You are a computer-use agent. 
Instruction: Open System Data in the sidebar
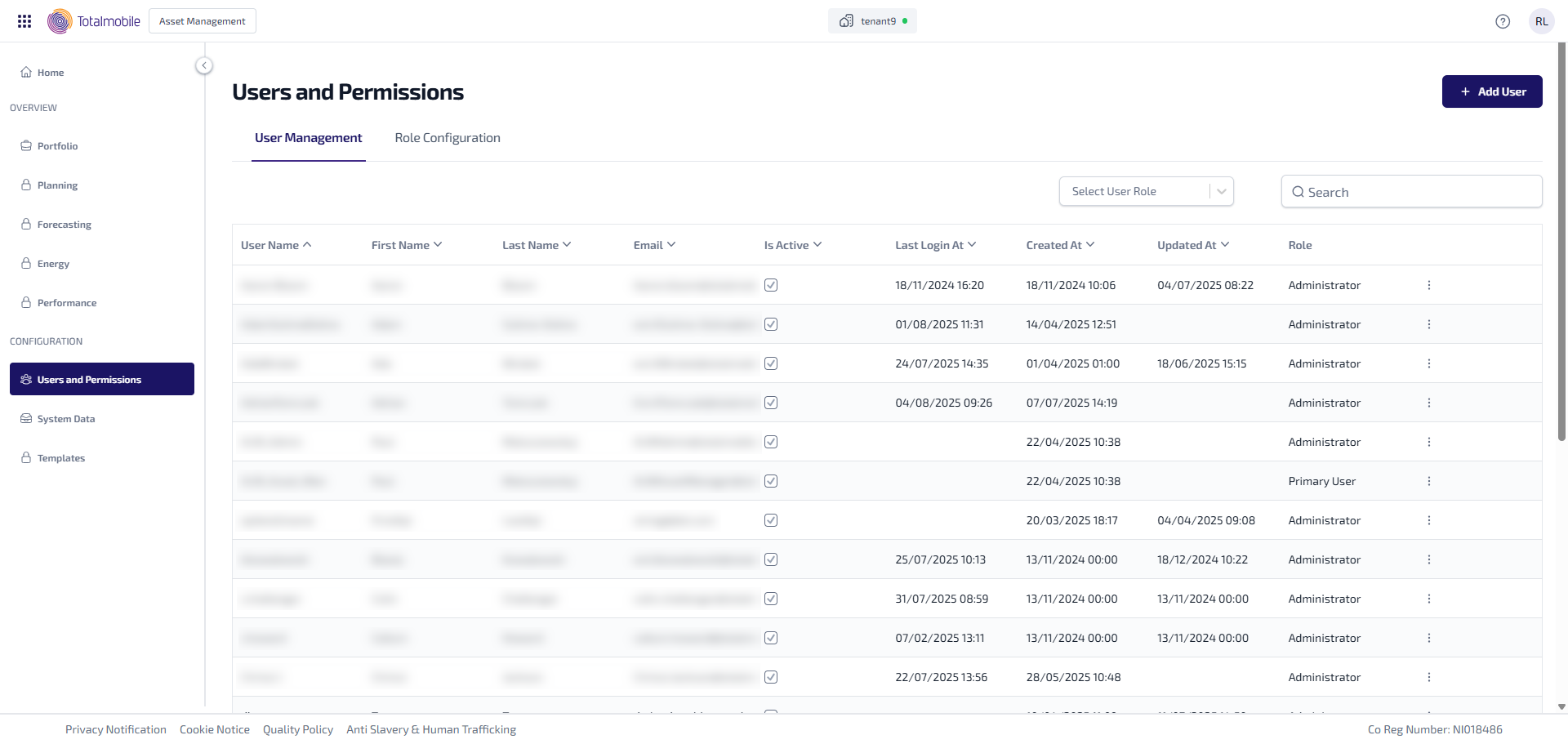click(65, 419)
